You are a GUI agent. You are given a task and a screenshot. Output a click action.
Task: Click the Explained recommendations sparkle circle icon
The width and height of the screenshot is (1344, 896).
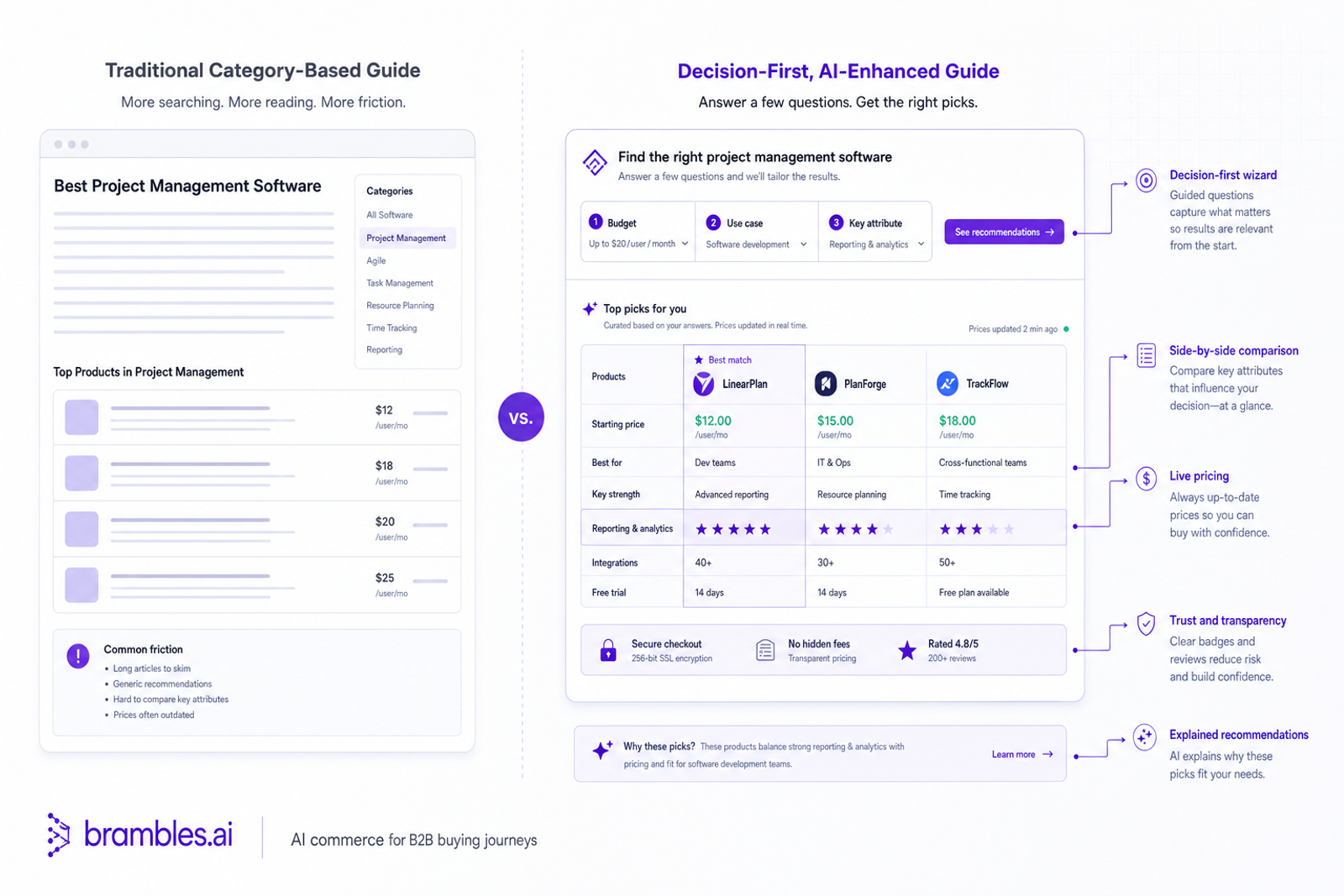tap(1144, 737)
